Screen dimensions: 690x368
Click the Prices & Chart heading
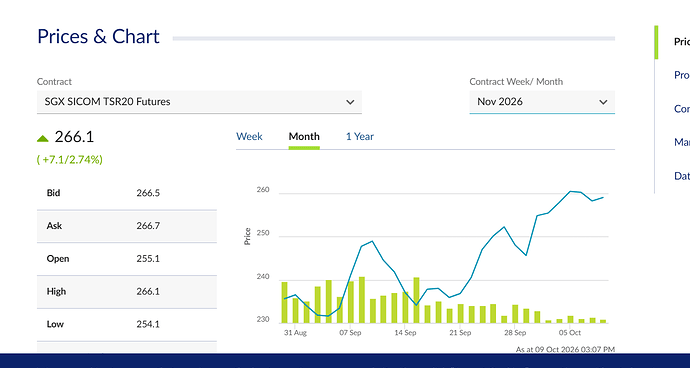98,37
